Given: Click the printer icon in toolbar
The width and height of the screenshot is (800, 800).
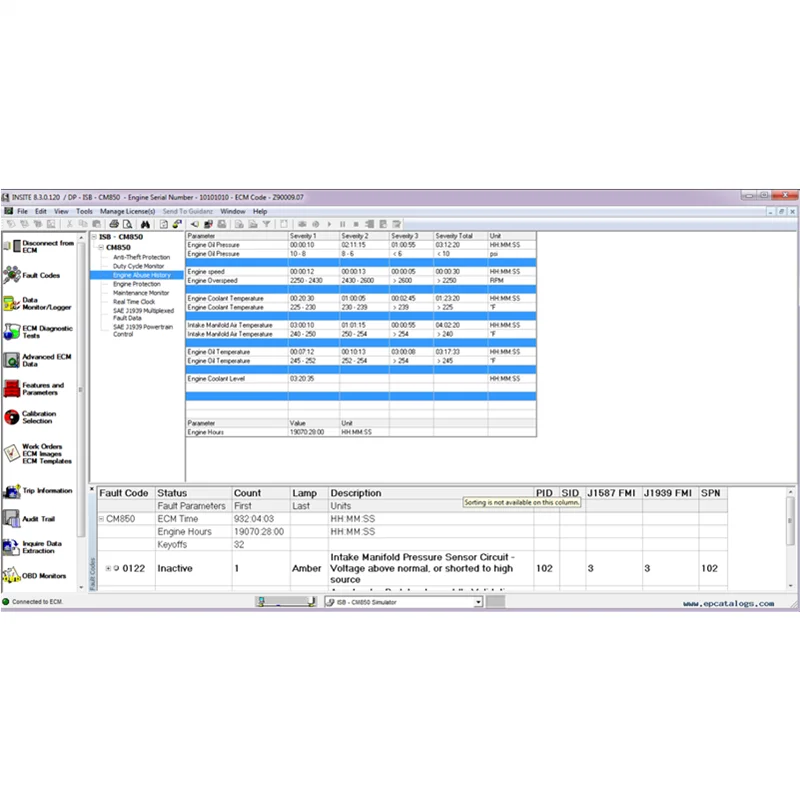Looking at the screenshot, I should click(114, 224).
